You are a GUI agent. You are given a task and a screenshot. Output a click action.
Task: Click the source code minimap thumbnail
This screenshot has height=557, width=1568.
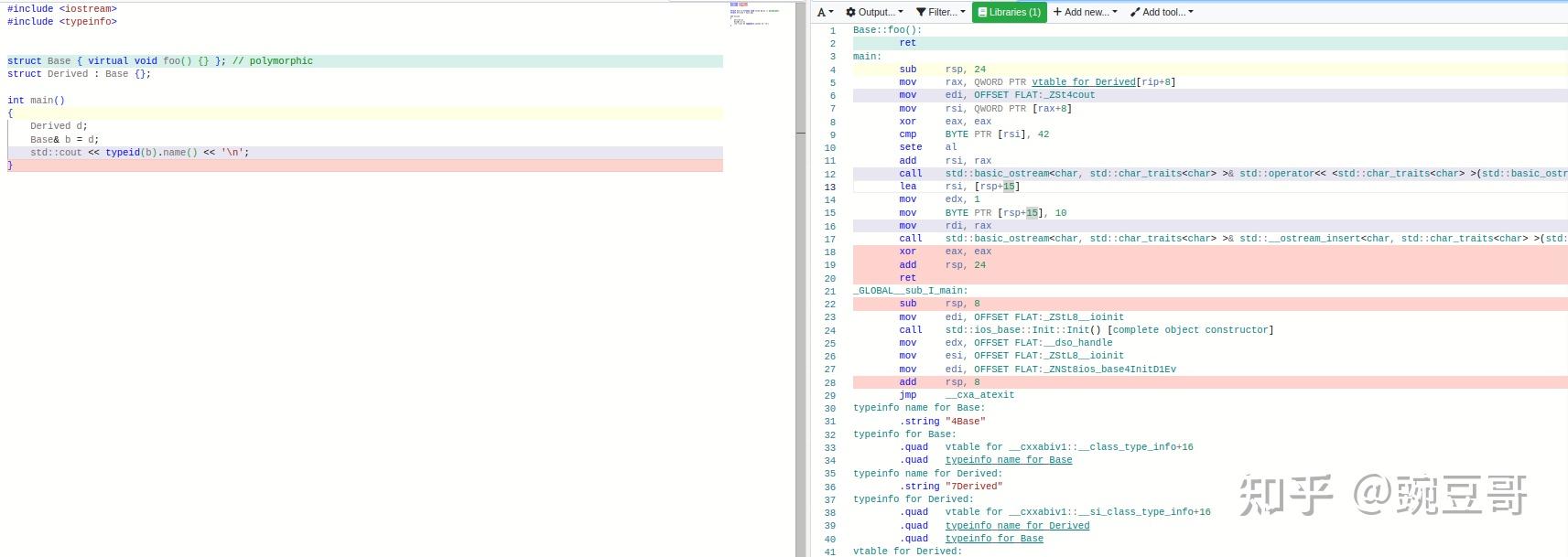(755, 13)
